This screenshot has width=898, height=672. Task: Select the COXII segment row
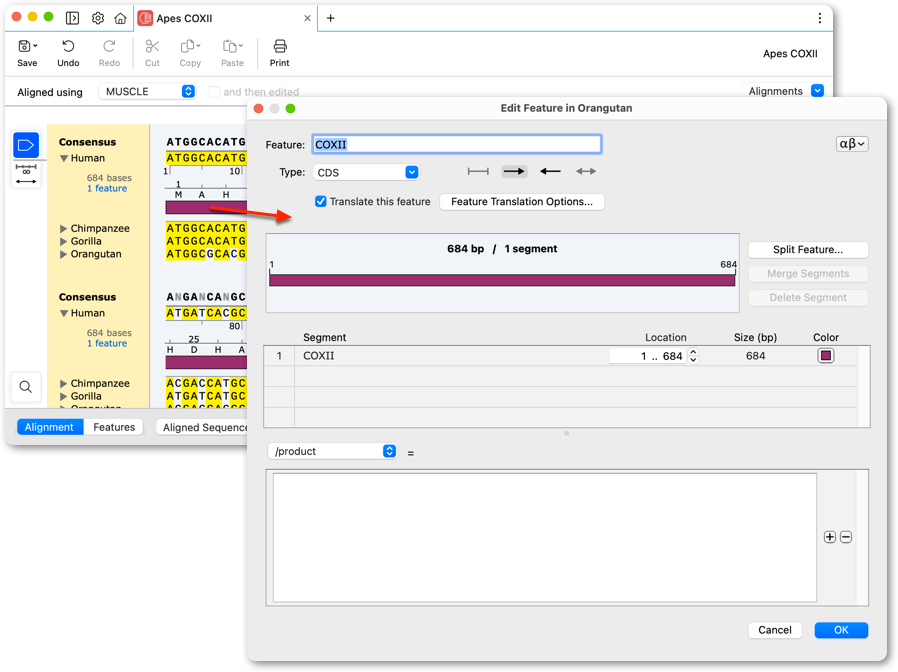[560, 356]
